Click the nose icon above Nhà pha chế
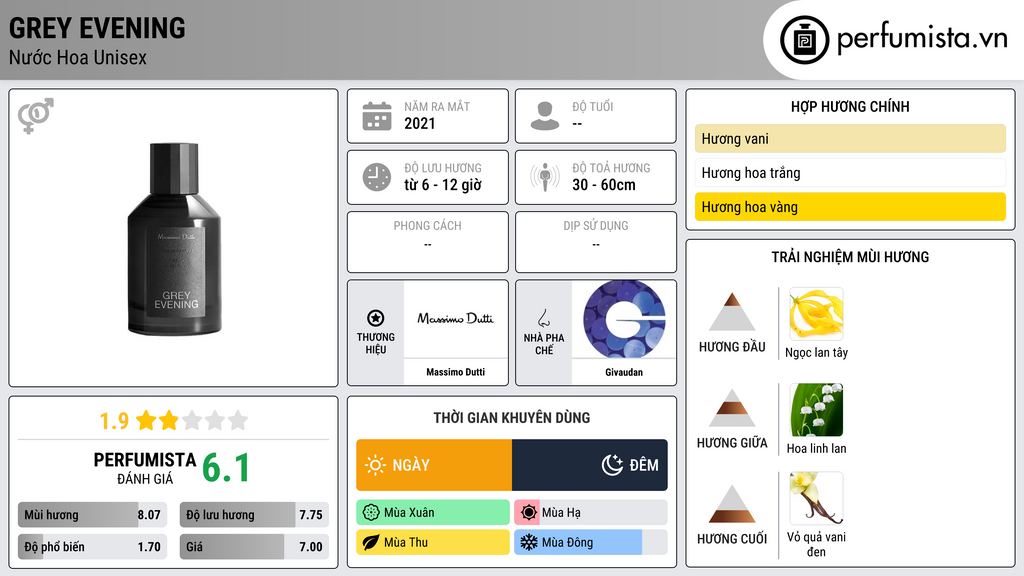 tap(543, 319)
